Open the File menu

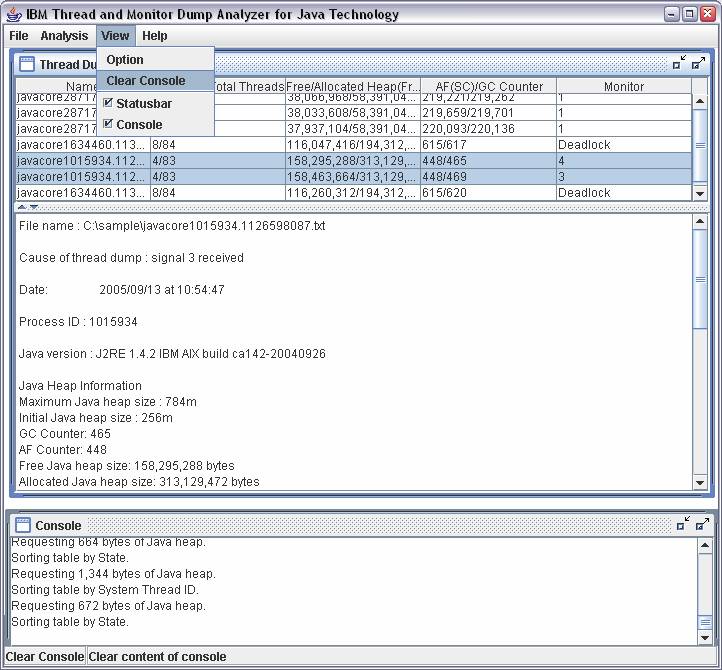click(x=19, y=36)
